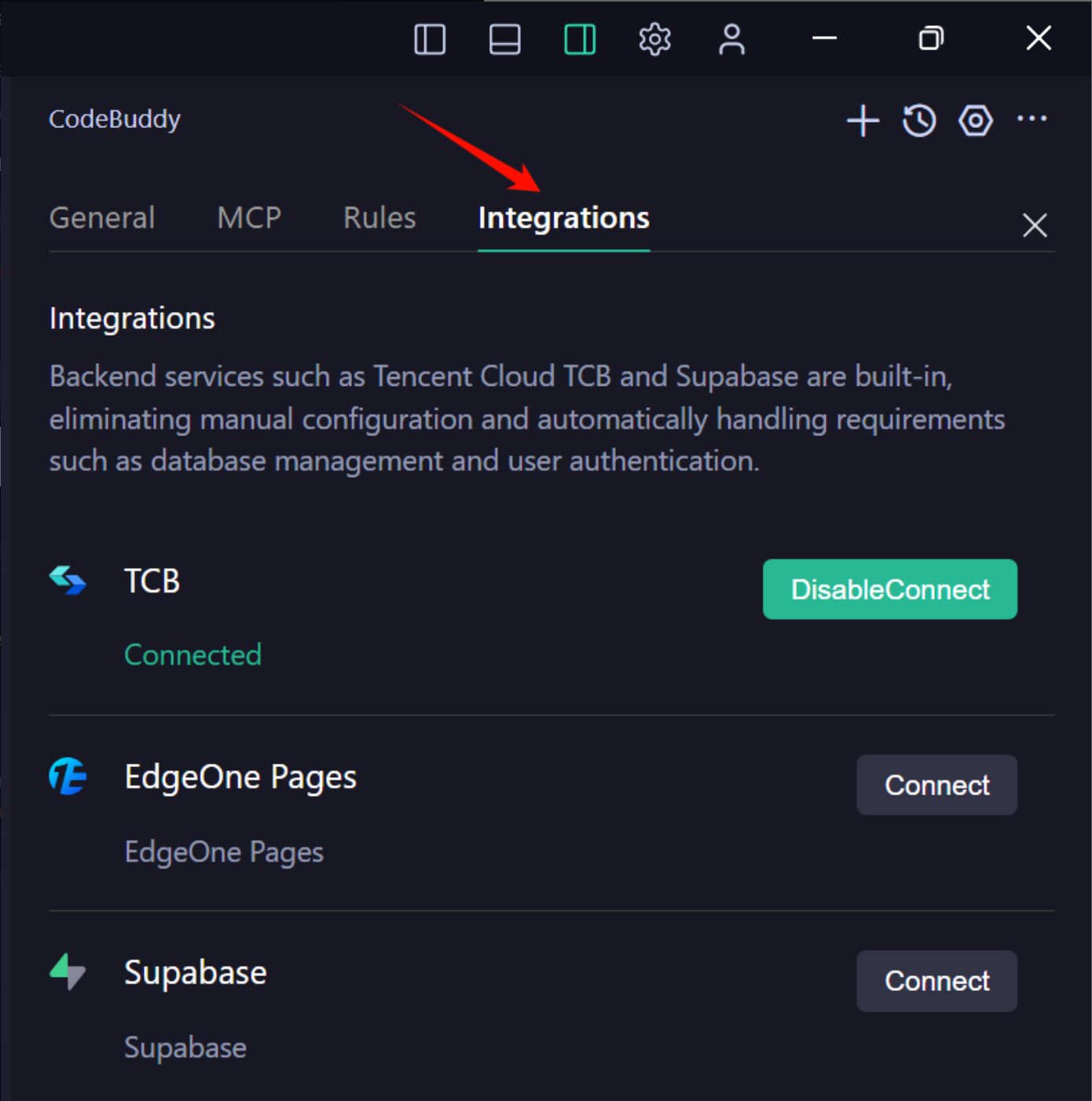This screenshot has width=1092, height=1101.
Task: Connect the Supabase integration
Action: coord(936,981)
